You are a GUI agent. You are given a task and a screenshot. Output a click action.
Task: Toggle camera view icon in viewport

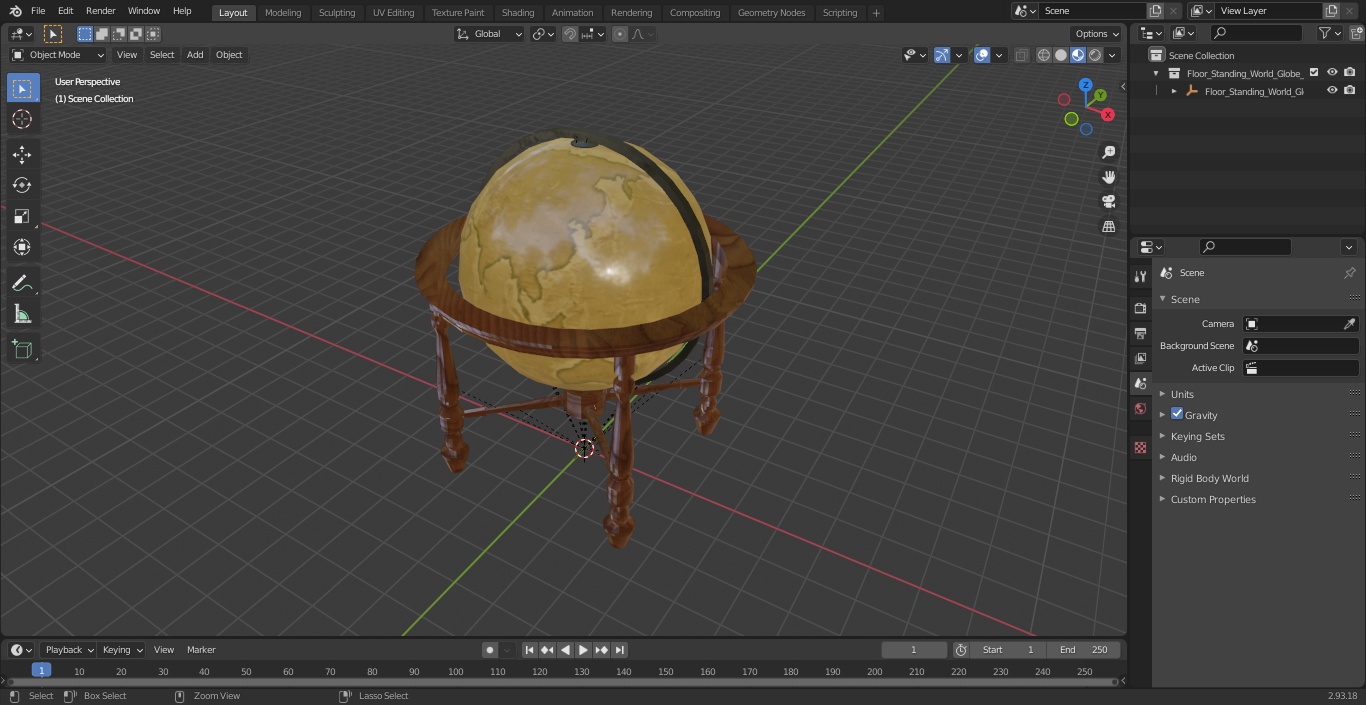pos(1109,202)
